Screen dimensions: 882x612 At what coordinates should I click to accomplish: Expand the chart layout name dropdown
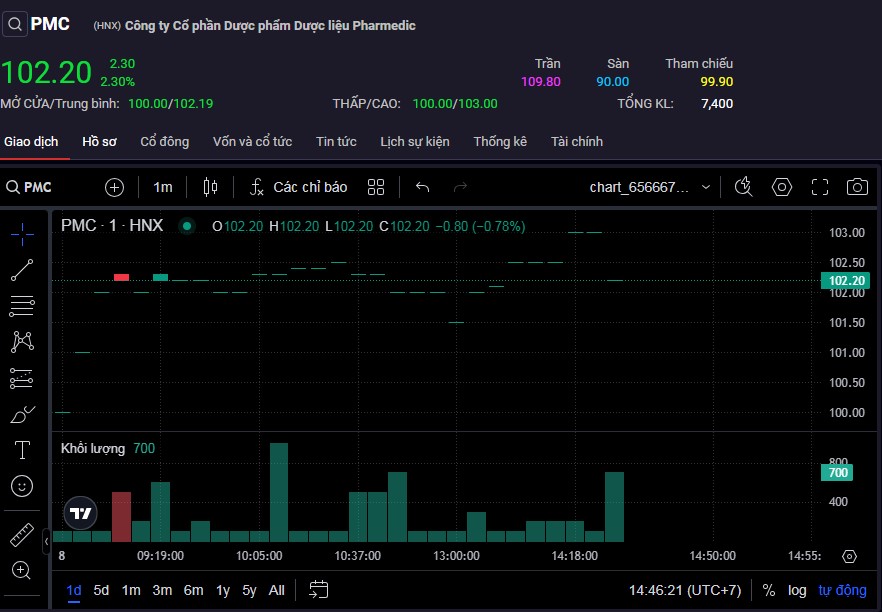click(706, 187)
